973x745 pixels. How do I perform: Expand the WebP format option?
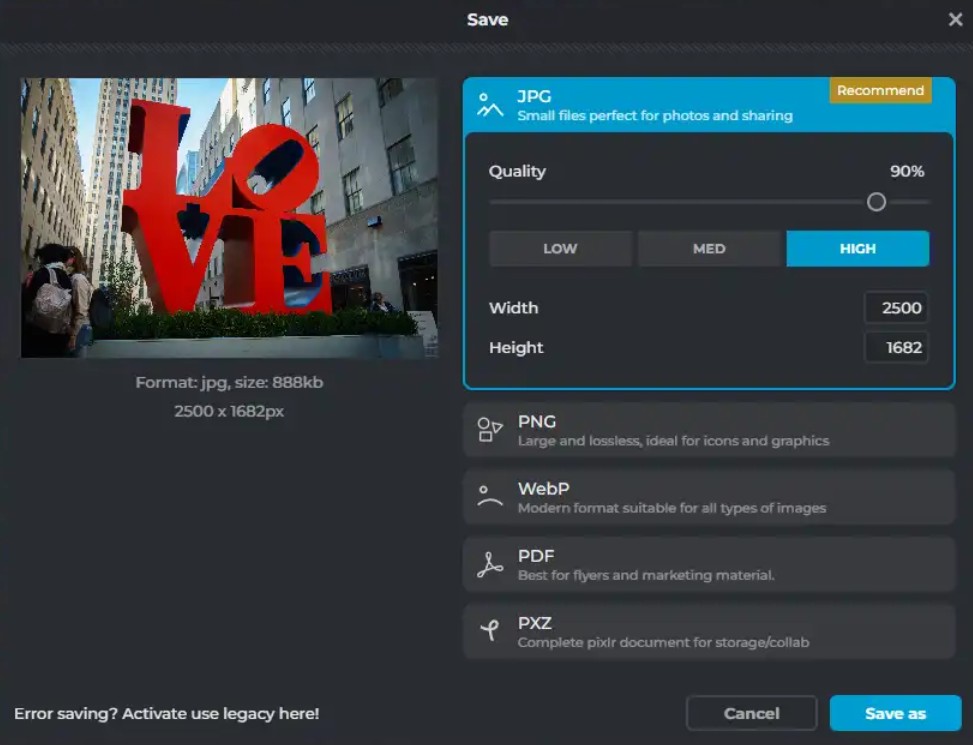[x=709, y=497]
